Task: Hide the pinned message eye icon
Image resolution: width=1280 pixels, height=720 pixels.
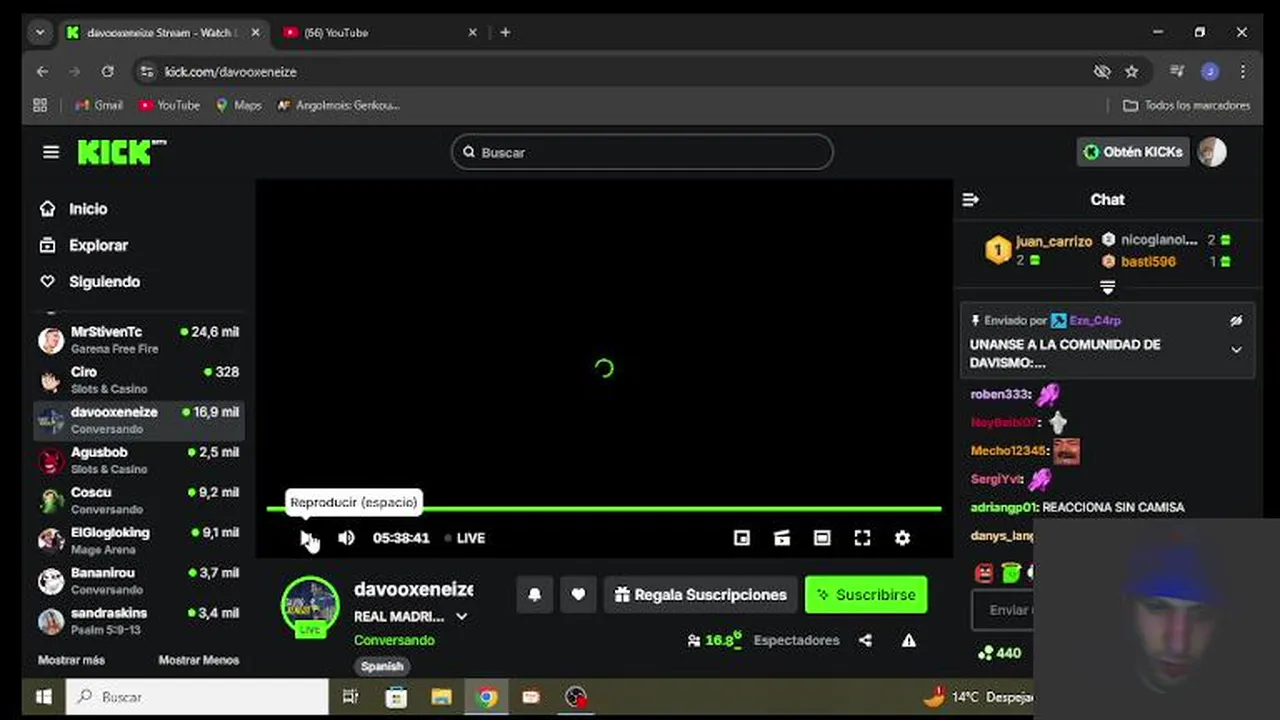Action: point(1236,321)
